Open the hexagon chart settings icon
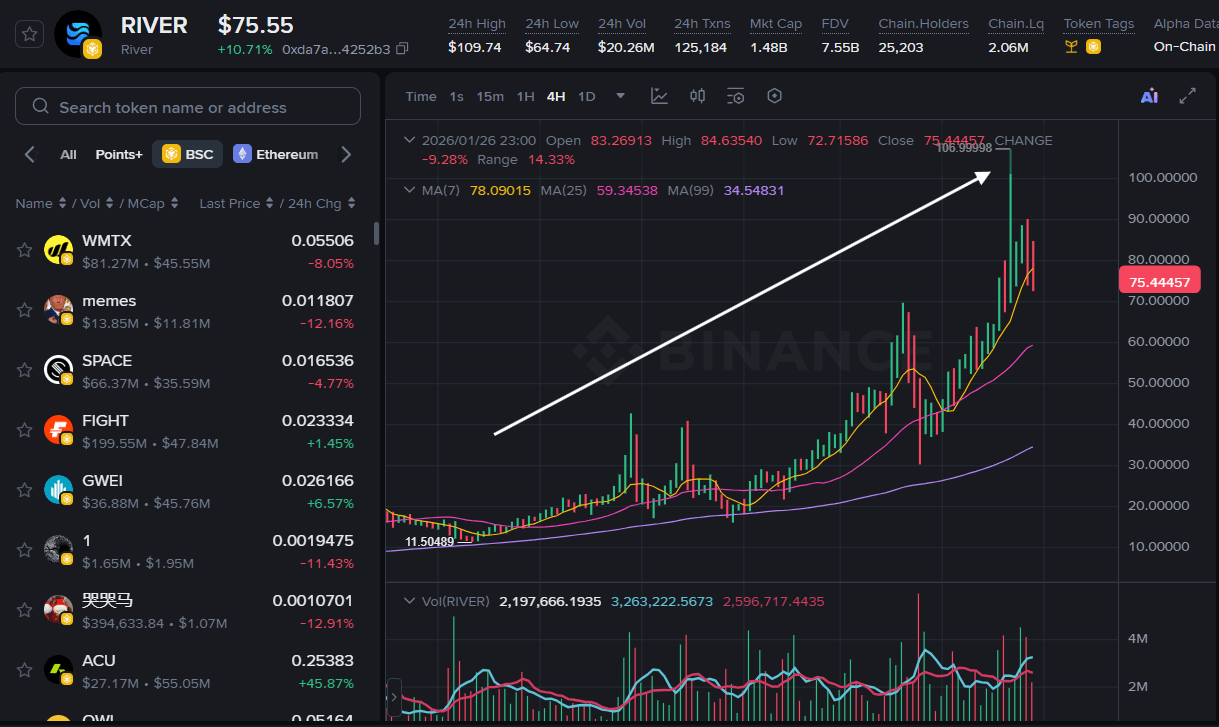Screen dimensions: 1219x727 pos(774,96)
